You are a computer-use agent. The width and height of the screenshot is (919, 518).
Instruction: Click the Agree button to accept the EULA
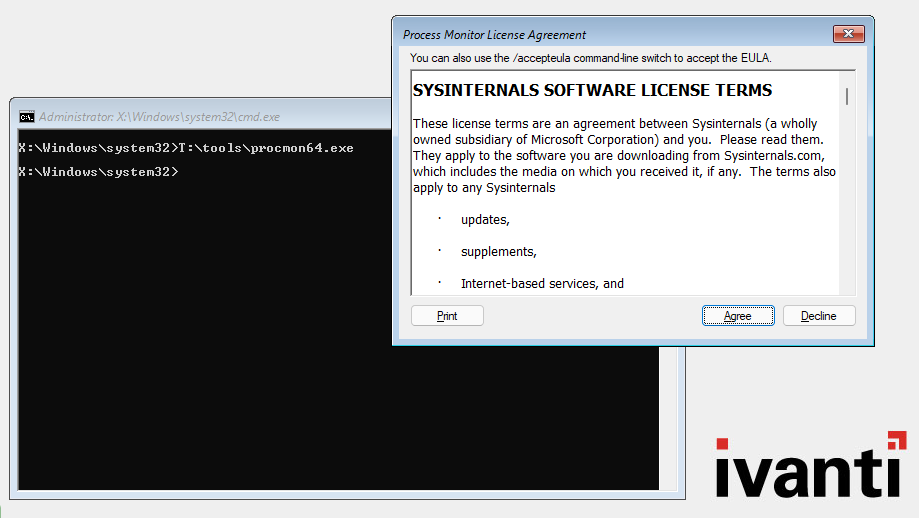[737, 316]
